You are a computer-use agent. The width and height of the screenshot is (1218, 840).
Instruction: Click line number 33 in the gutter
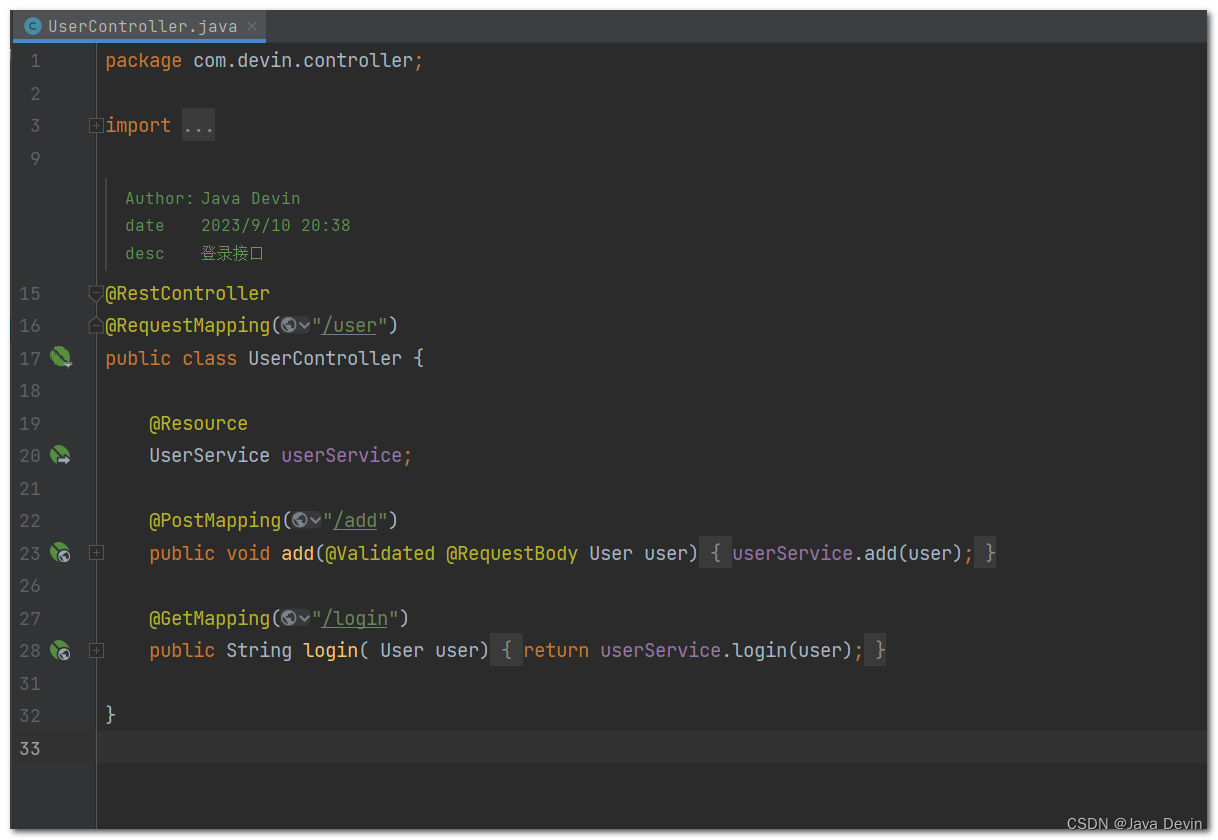click(x=30, y=748)
